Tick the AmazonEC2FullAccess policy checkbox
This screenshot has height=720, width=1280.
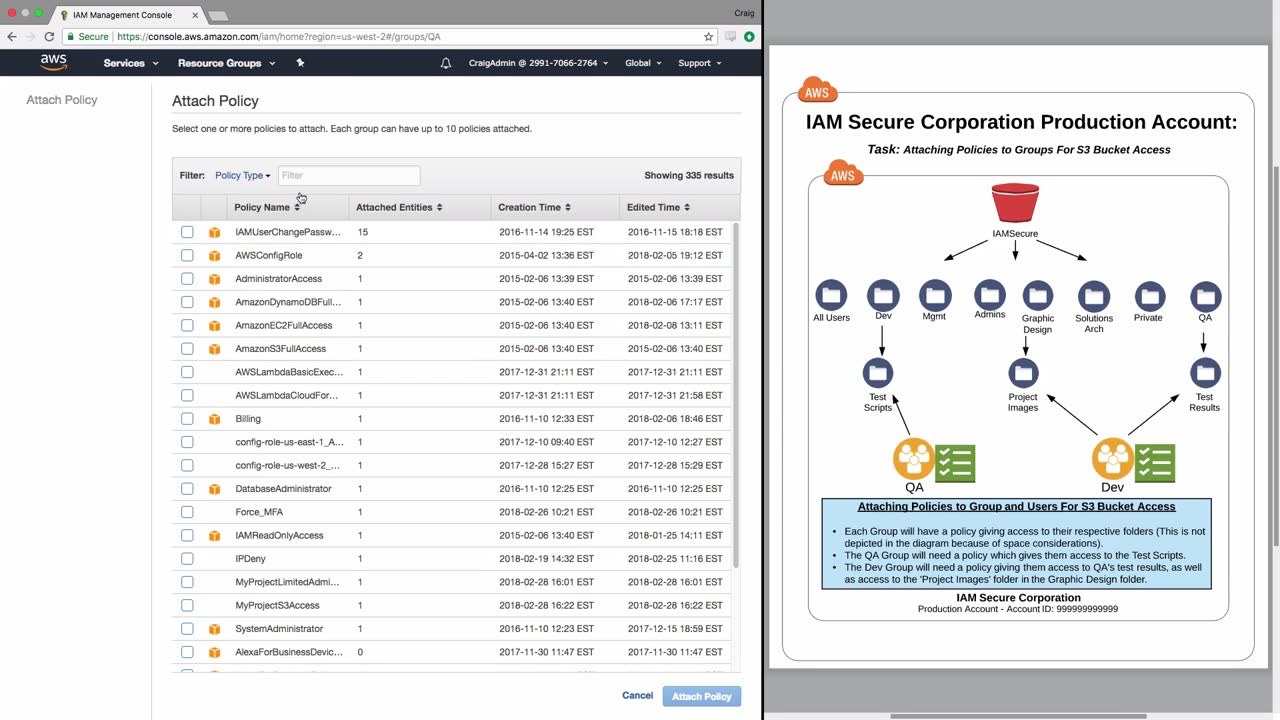point(187,325)
